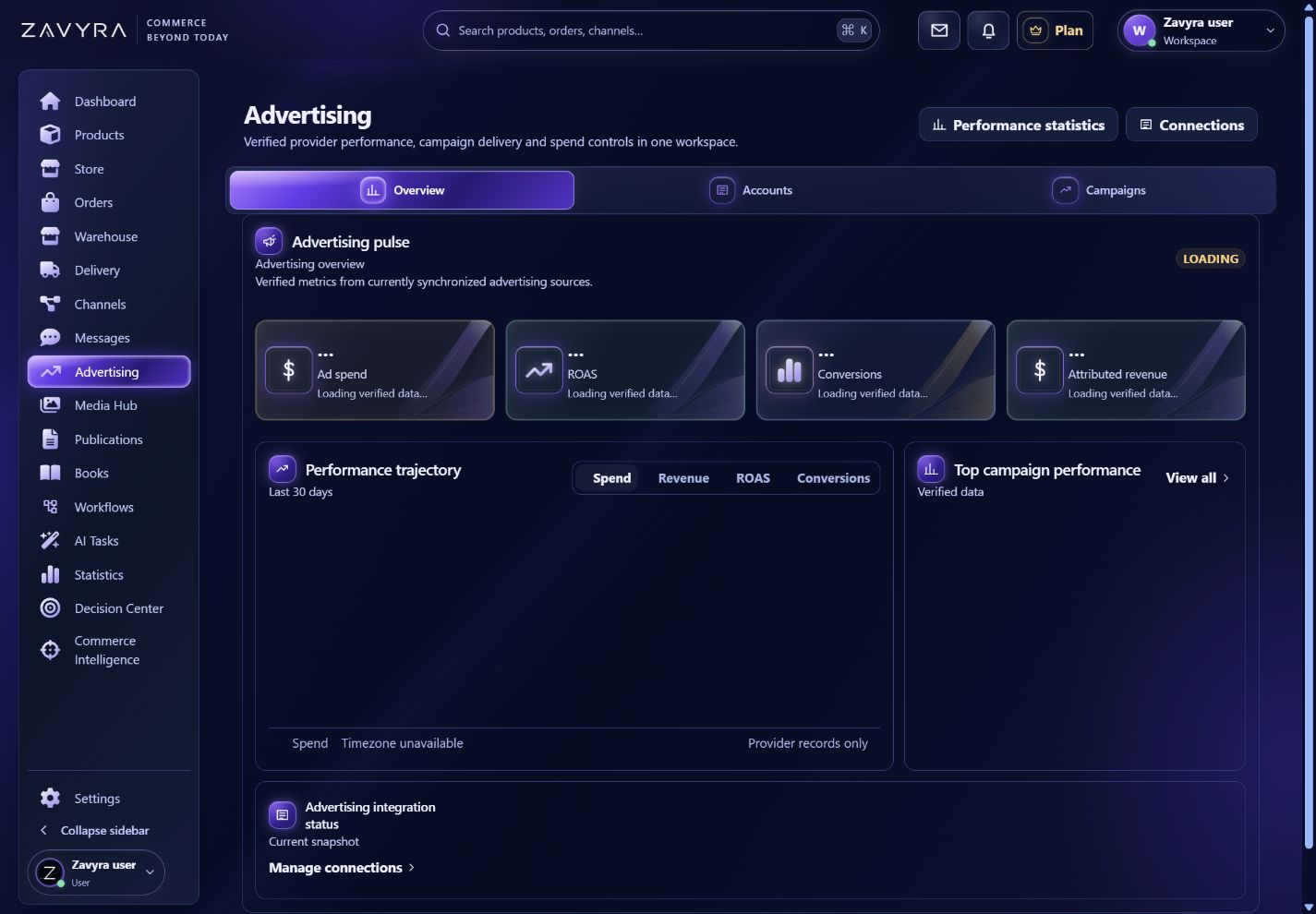Click the Statistics bar chart icon
The height and width of the screenshot is (914, 1316).
tap(51, 574)
